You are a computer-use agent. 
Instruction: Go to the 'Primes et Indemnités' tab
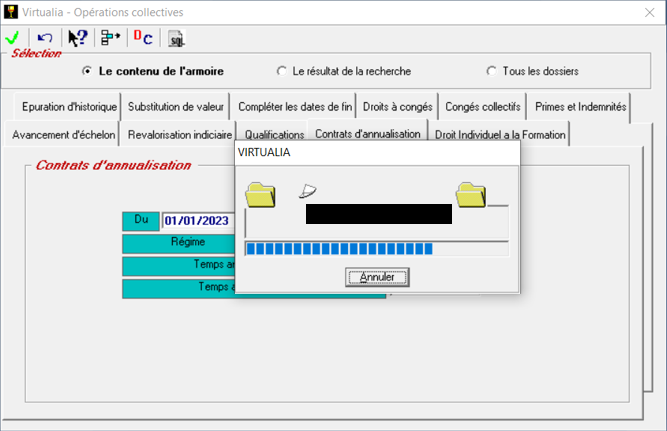point(580,106)
